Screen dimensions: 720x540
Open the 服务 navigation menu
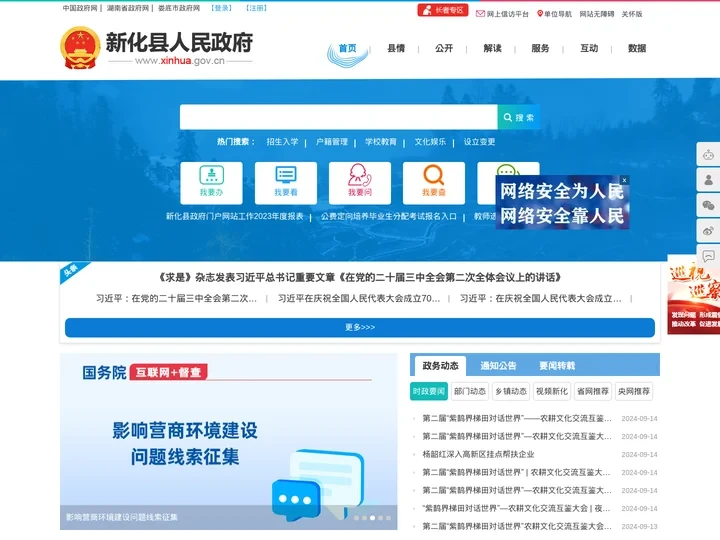540,48
